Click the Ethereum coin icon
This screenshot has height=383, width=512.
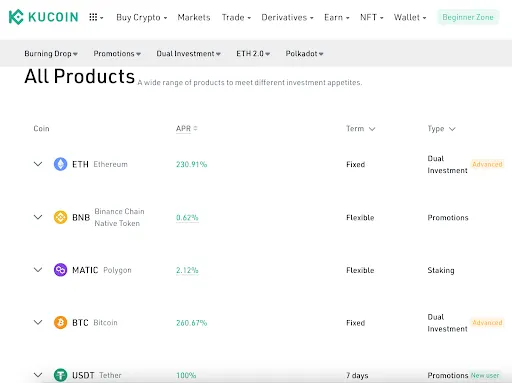[60, 164]
